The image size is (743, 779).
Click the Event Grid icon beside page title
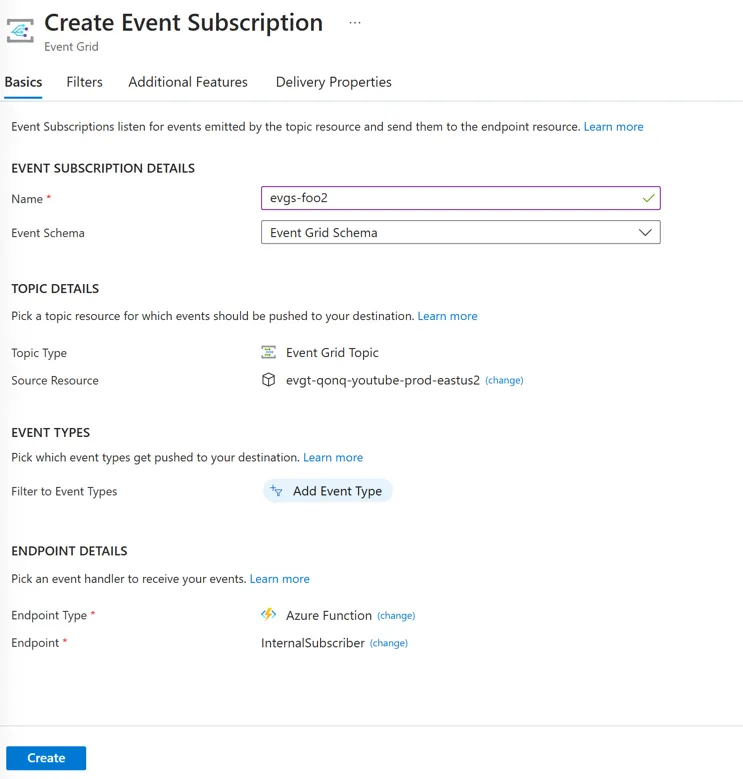(20, 31)
